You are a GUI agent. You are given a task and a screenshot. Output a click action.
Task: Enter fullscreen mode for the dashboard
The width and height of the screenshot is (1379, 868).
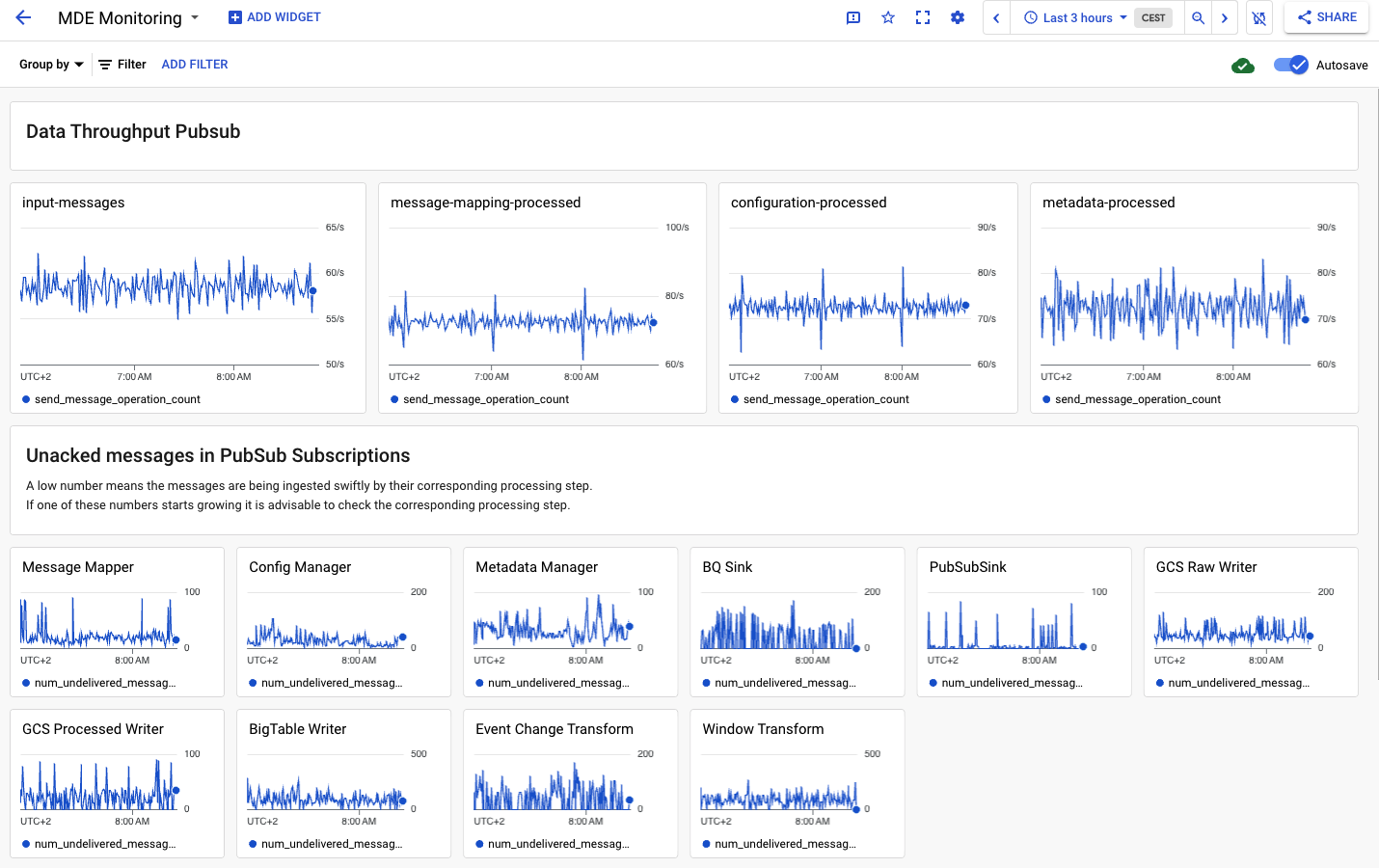pos(923,17)
